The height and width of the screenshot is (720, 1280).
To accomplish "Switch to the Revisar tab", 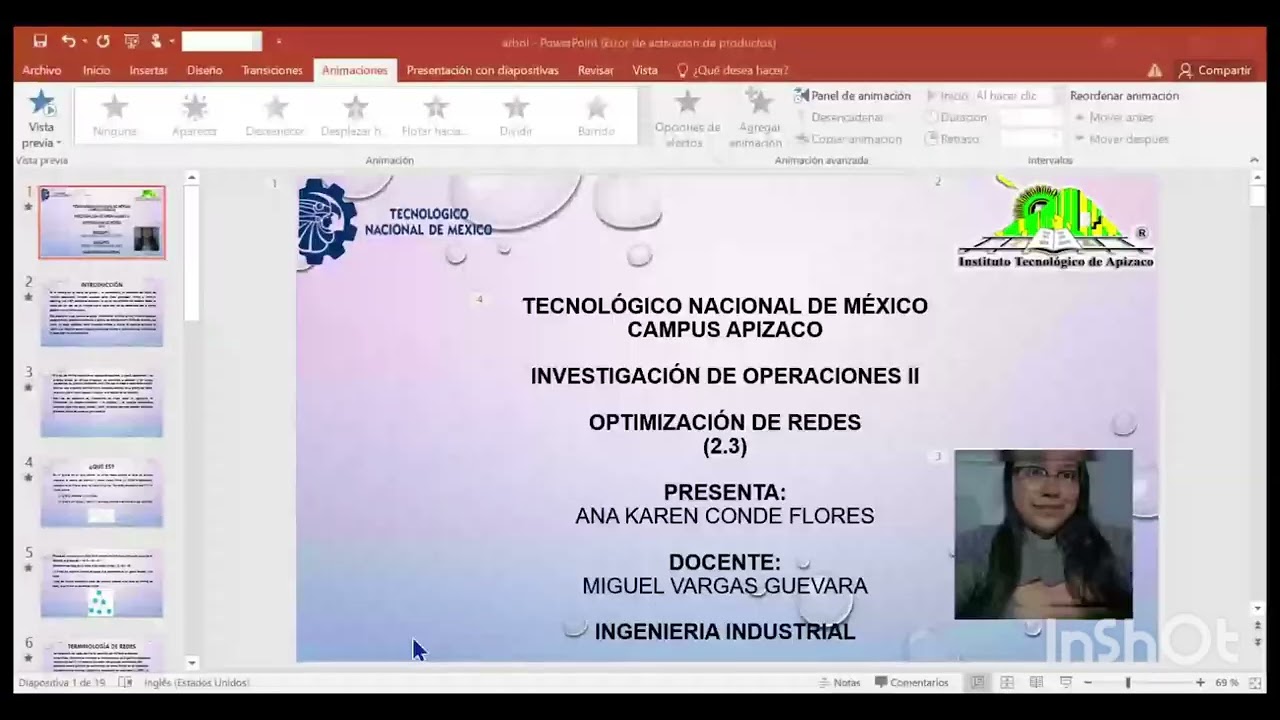I will coord(596,70).
